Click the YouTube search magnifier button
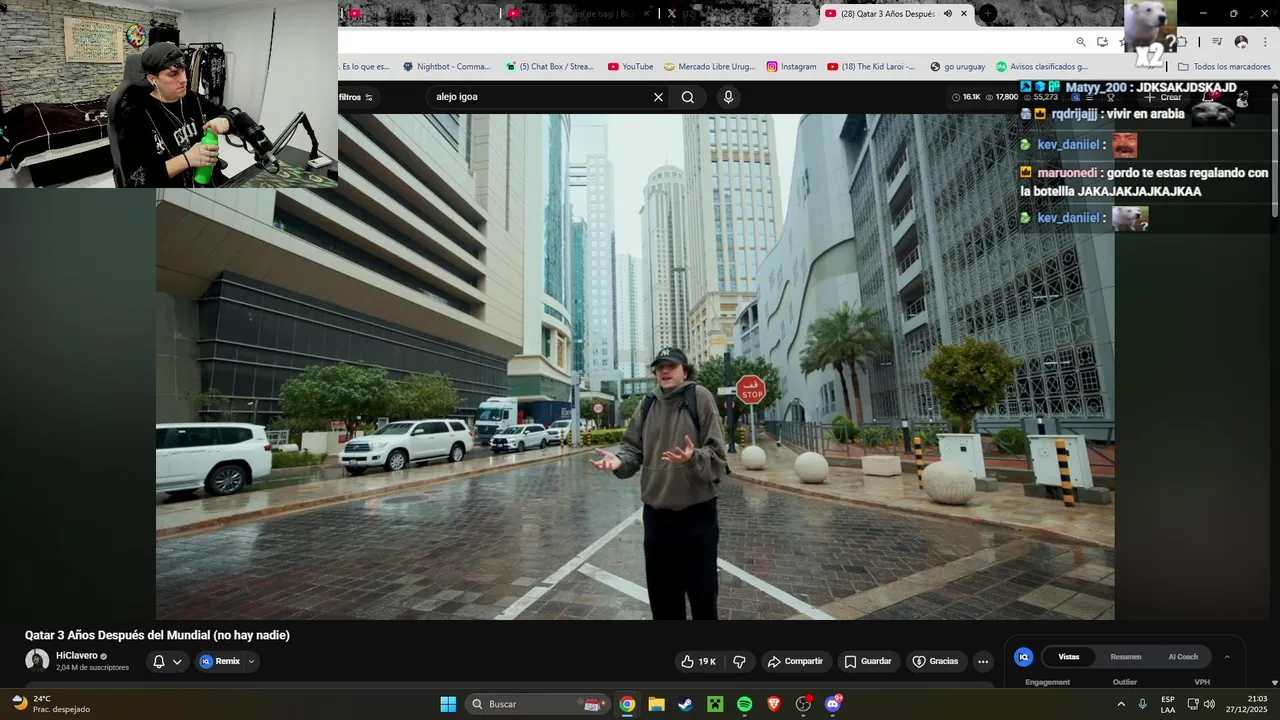The height and width of the screenshot is (720, 1280). click(688, 97)
